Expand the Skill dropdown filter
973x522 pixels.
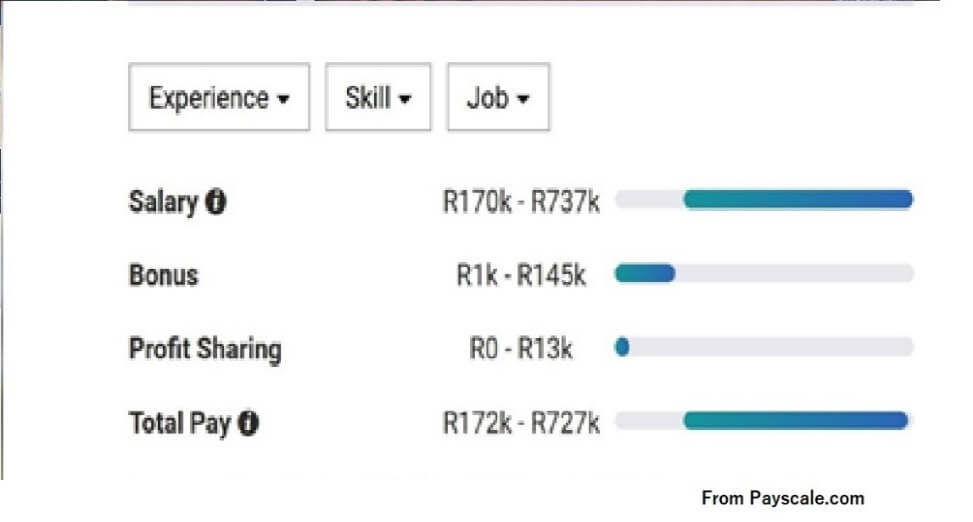point(378,97)
